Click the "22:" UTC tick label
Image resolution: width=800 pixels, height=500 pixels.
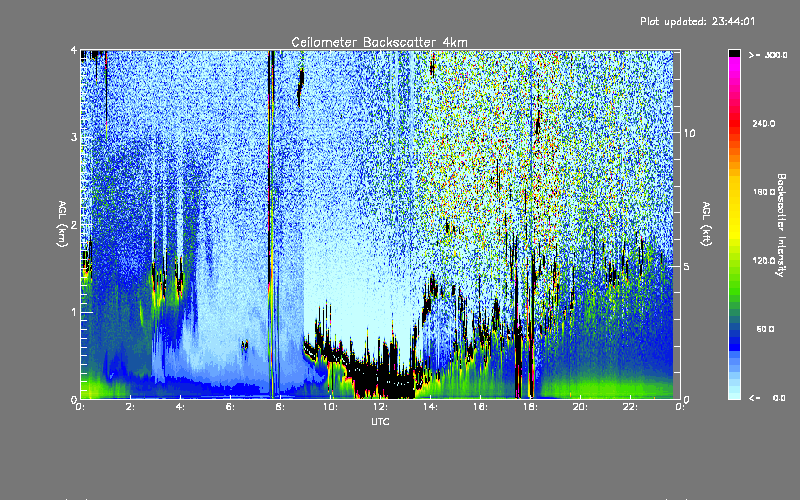coord(630,407)
